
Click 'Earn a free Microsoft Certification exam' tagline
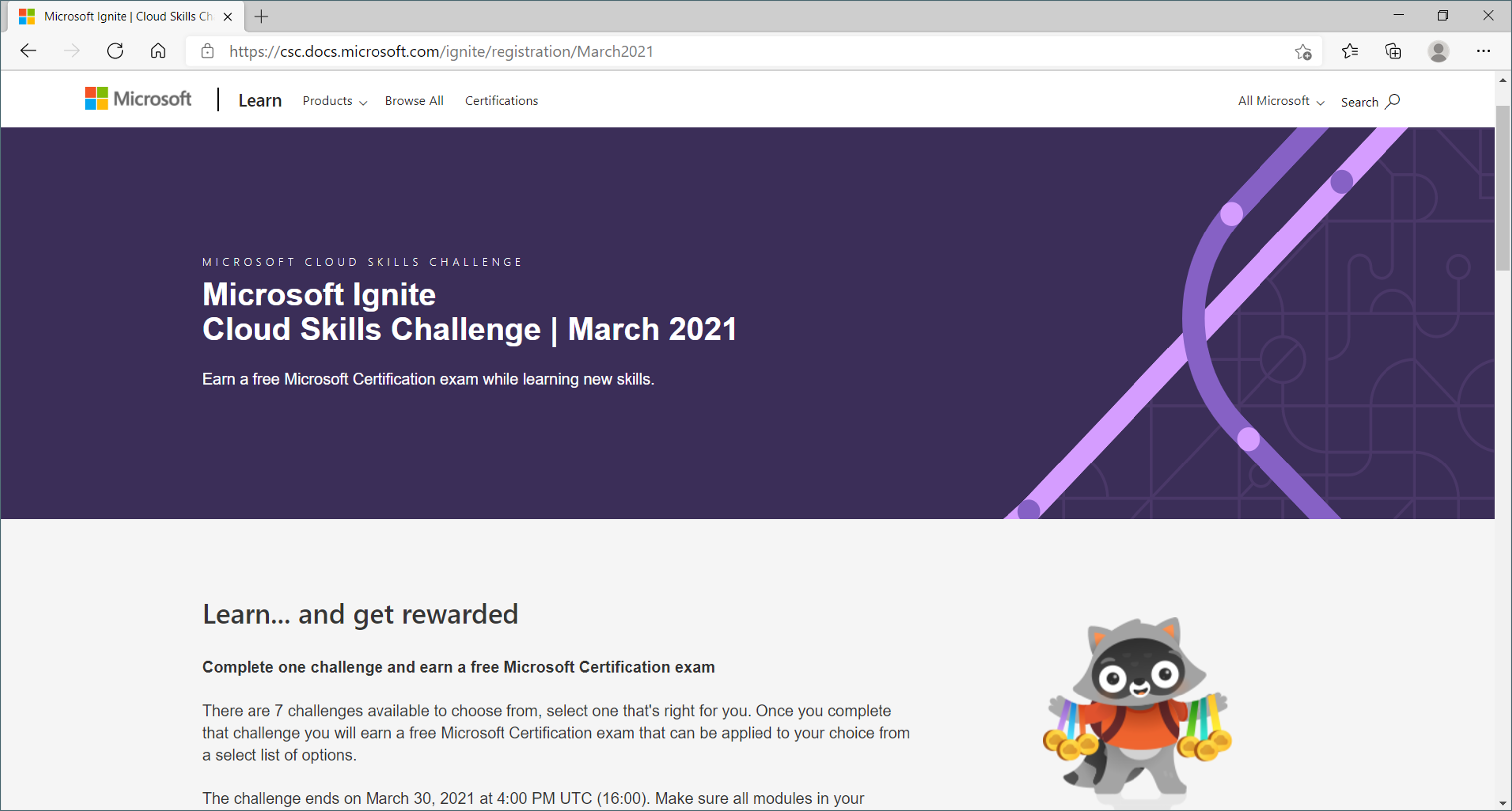coord(428,379)
